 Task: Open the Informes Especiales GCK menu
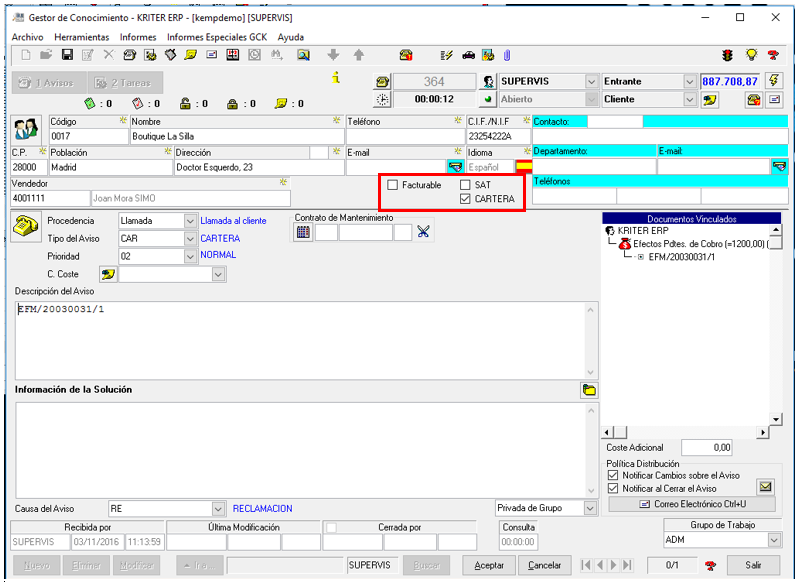point(217,37)
